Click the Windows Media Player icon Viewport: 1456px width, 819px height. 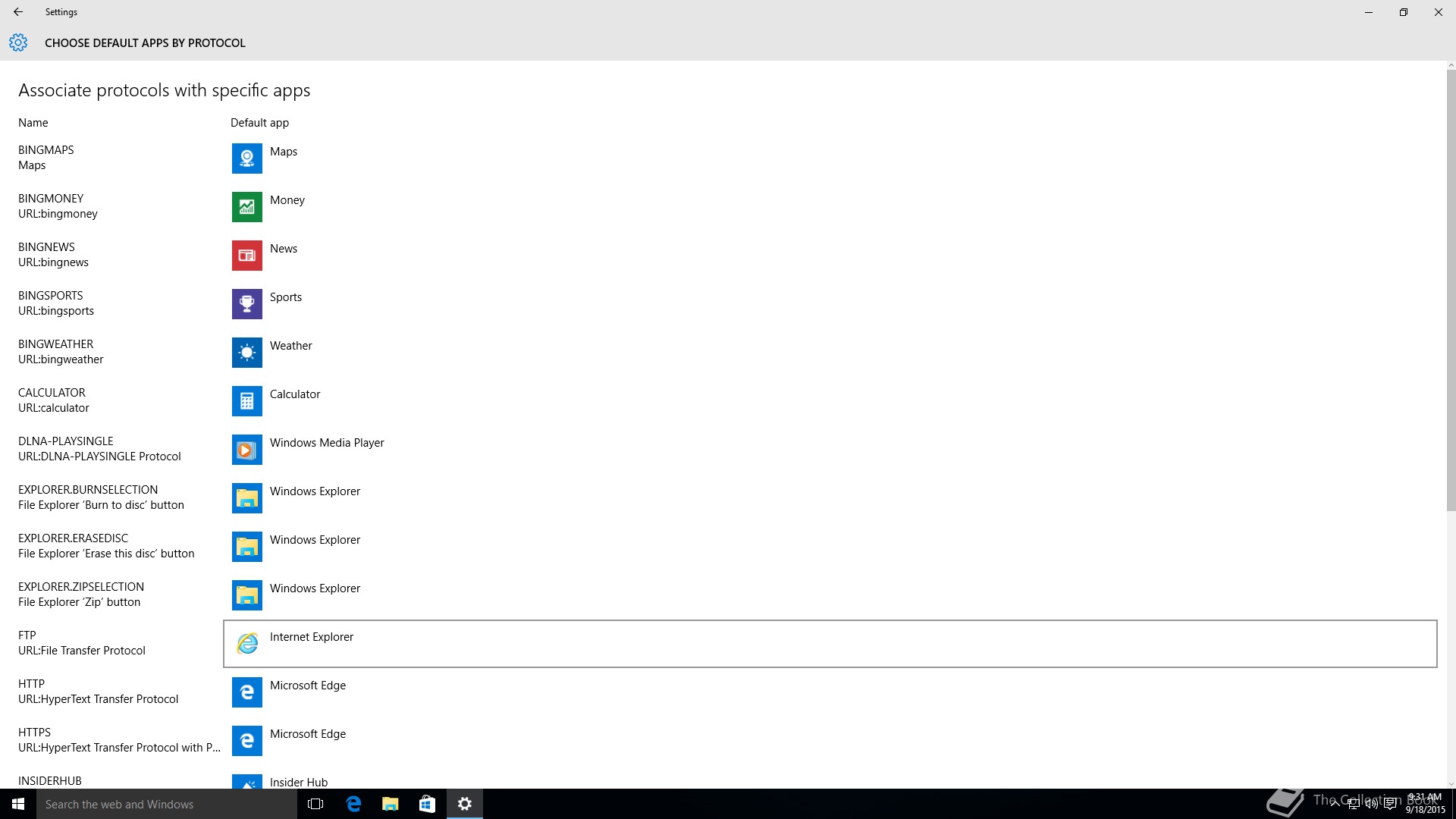click(246, 450)
